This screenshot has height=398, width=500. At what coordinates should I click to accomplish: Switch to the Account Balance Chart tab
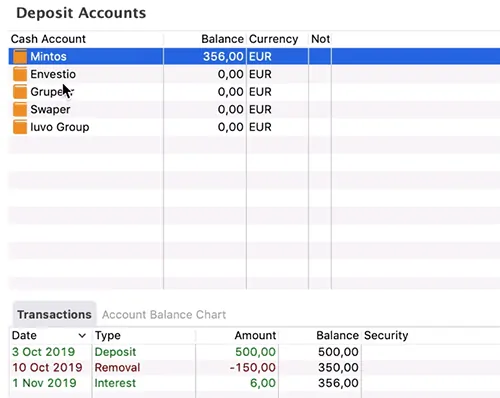pos(164,314)
